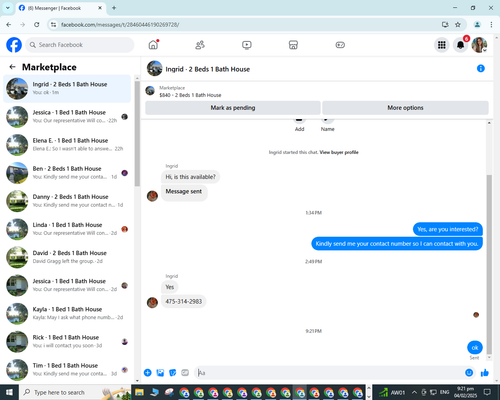Open the Video (Watch) icon
Viewport: 500px width, 400px height.
tap(247, 45)
